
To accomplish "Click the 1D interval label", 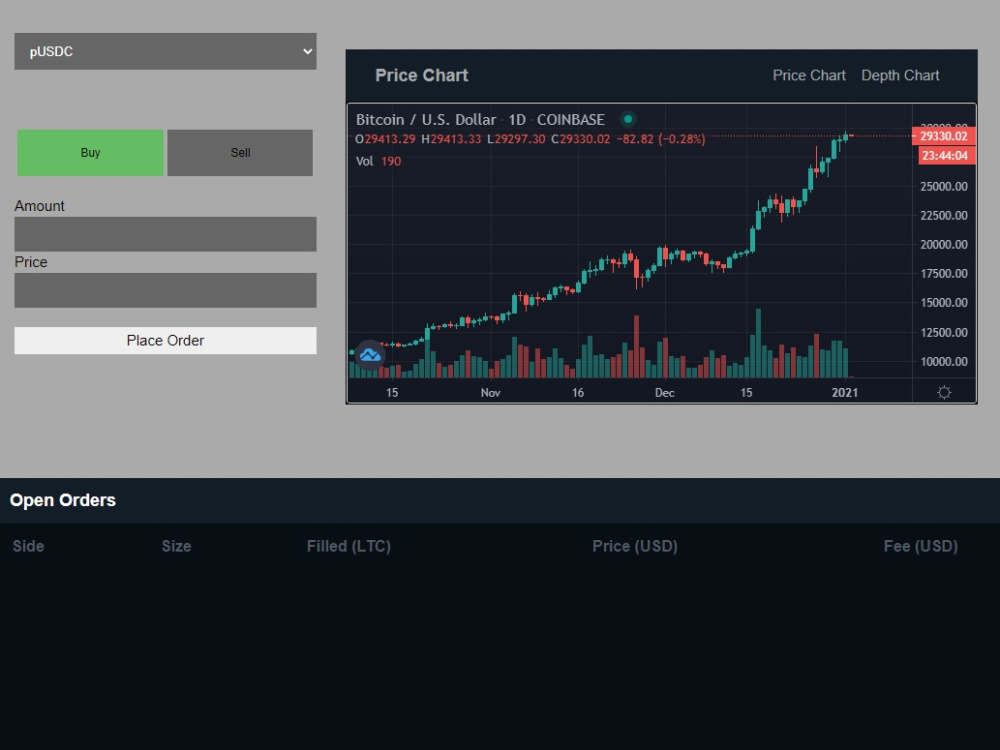I will point(517,120).
